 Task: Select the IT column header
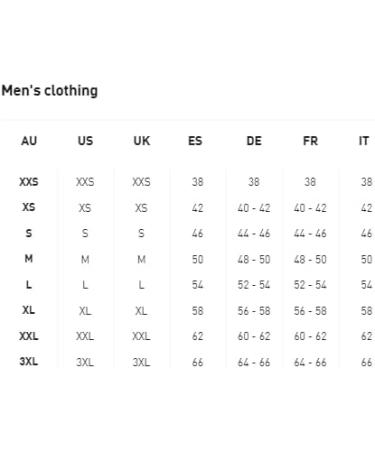[364, 141]
